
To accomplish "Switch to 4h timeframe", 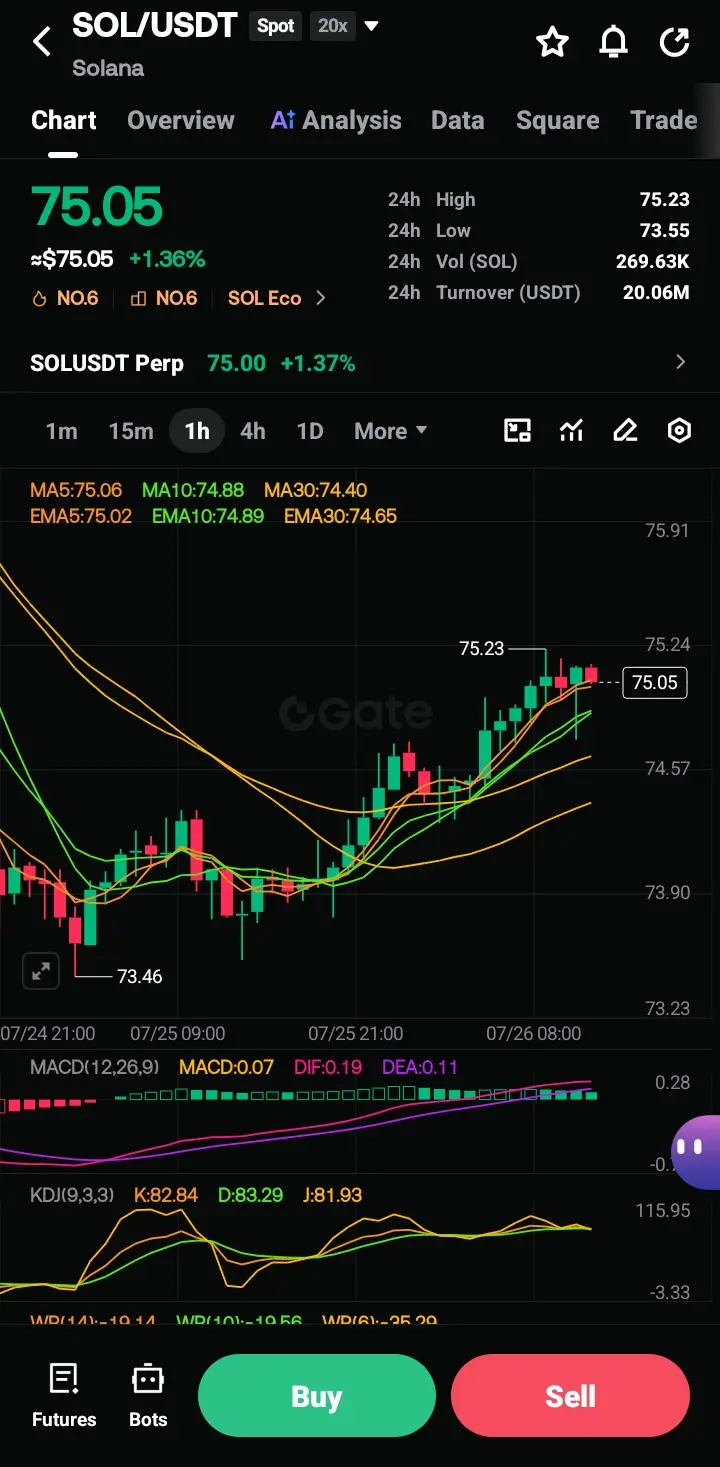I will pos(253,431).
